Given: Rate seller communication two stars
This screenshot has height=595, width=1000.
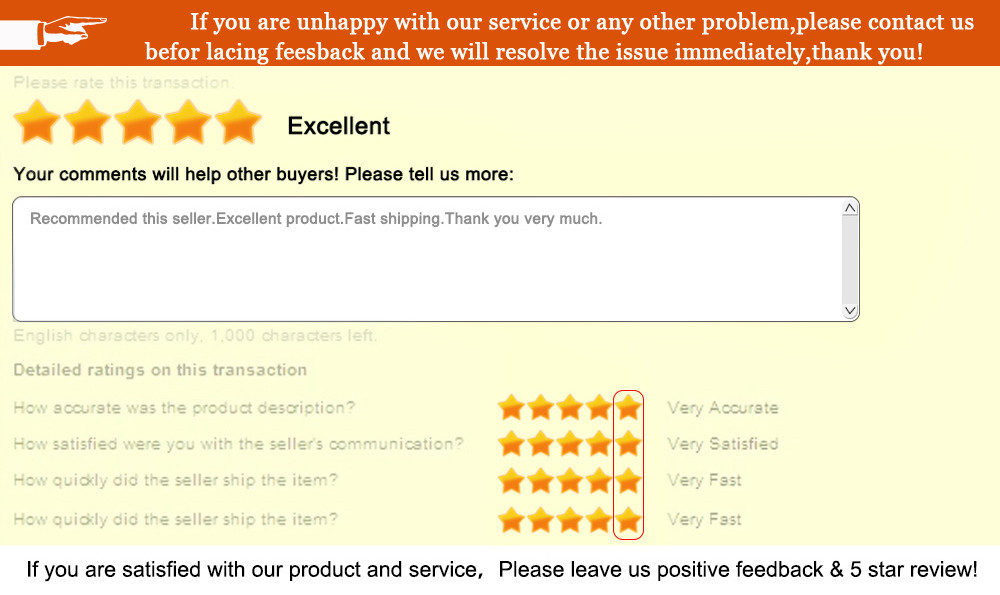Looking at the screenshot, I should [x=541, y=443].
